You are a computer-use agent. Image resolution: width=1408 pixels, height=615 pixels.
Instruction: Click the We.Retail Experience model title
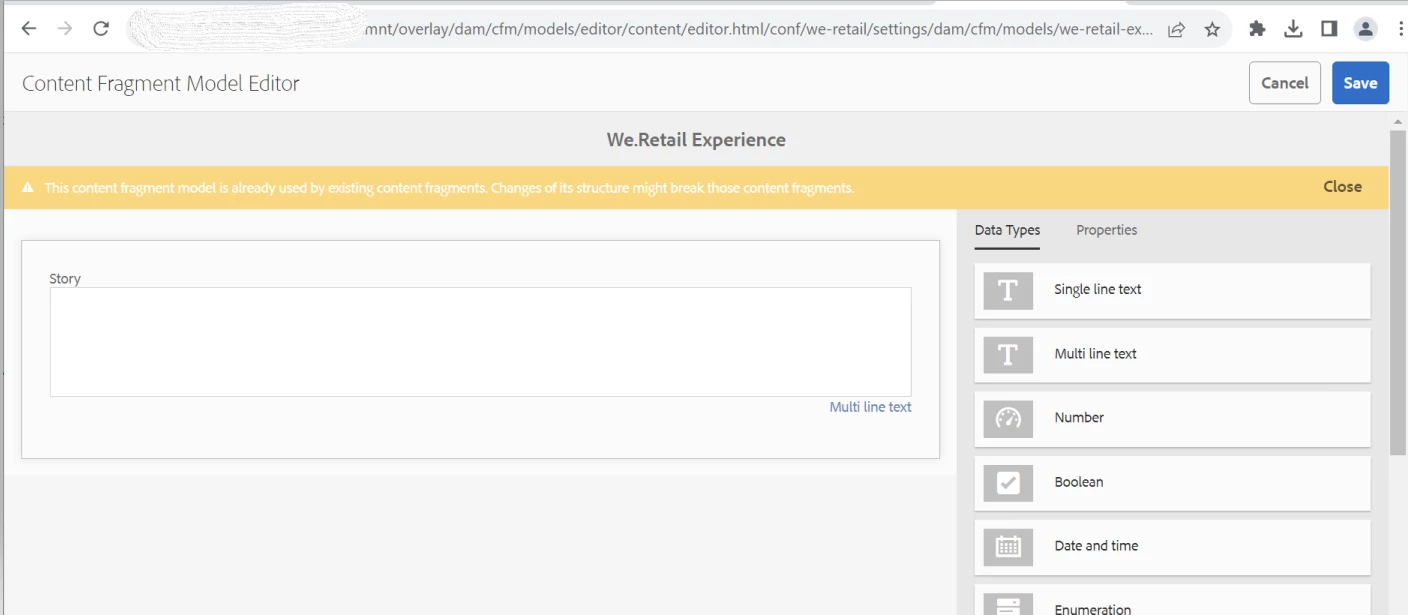pyautogui.click(x=696, y=140)
